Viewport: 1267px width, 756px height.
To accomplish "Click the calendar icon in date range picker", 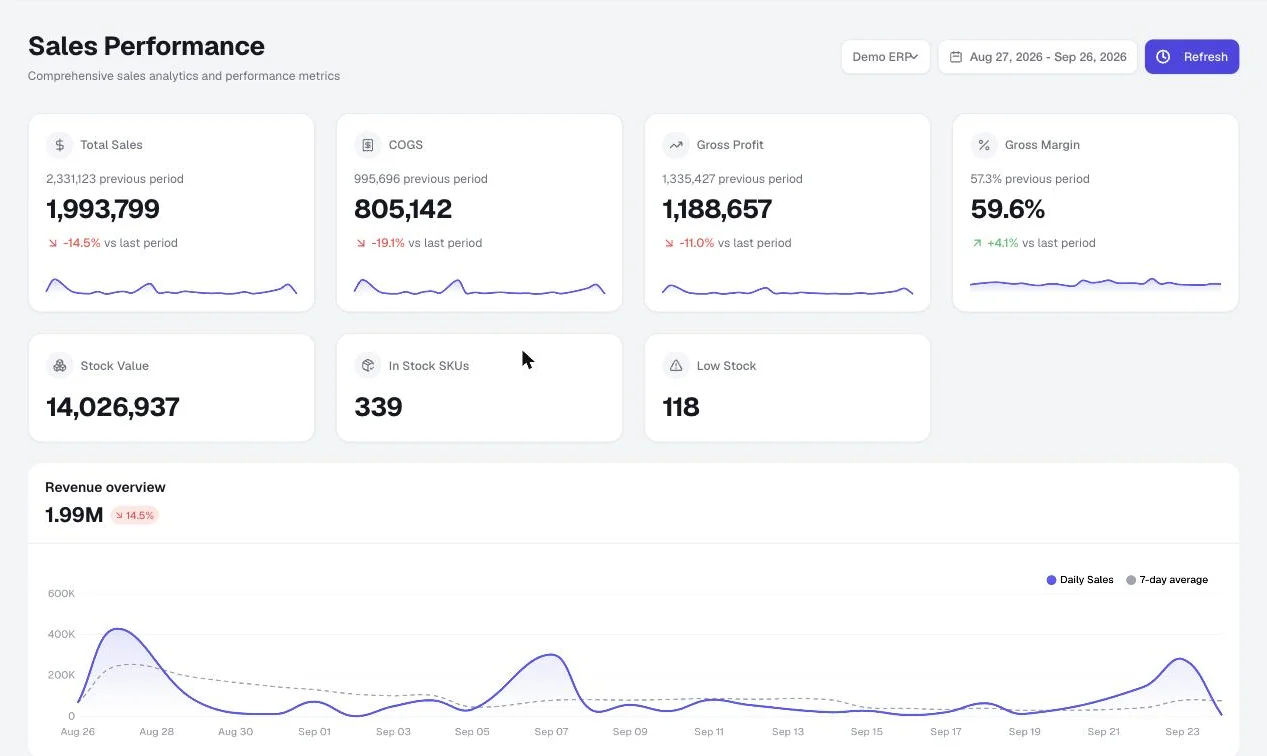I will [x=956, y=57].
